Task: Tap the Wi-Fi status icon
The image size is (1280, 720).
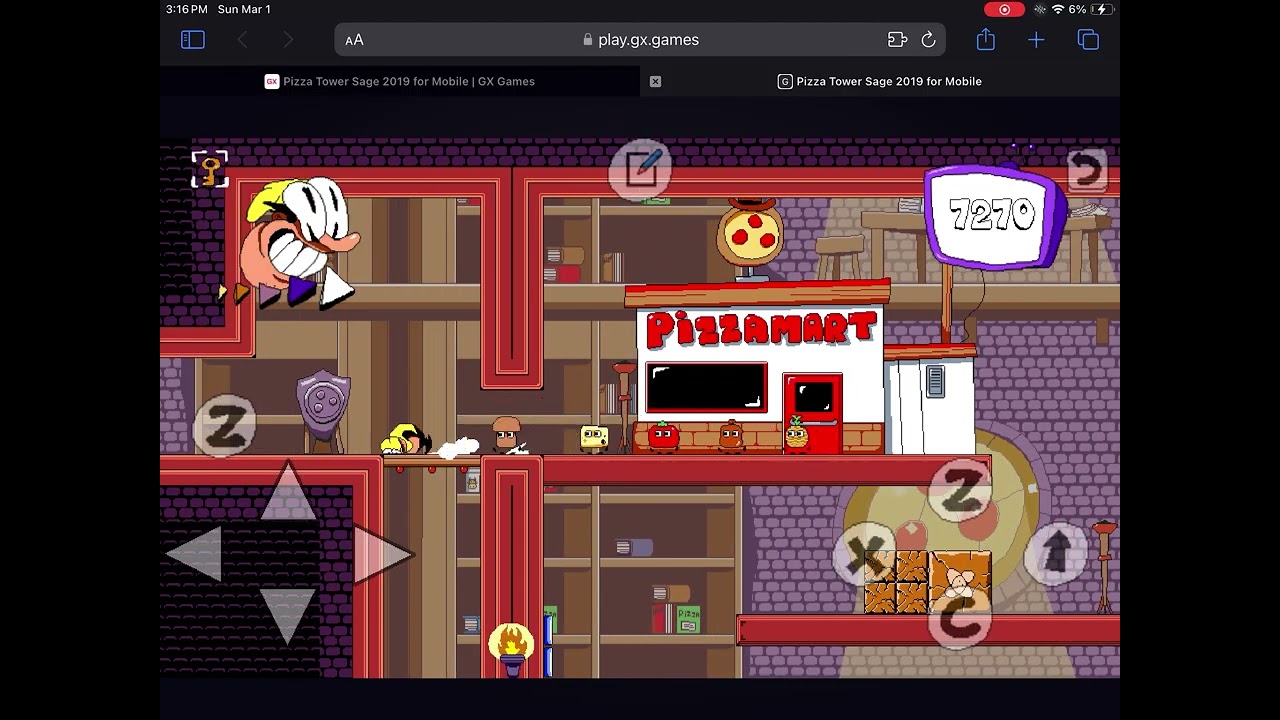Action: (x=1058, y=9)
